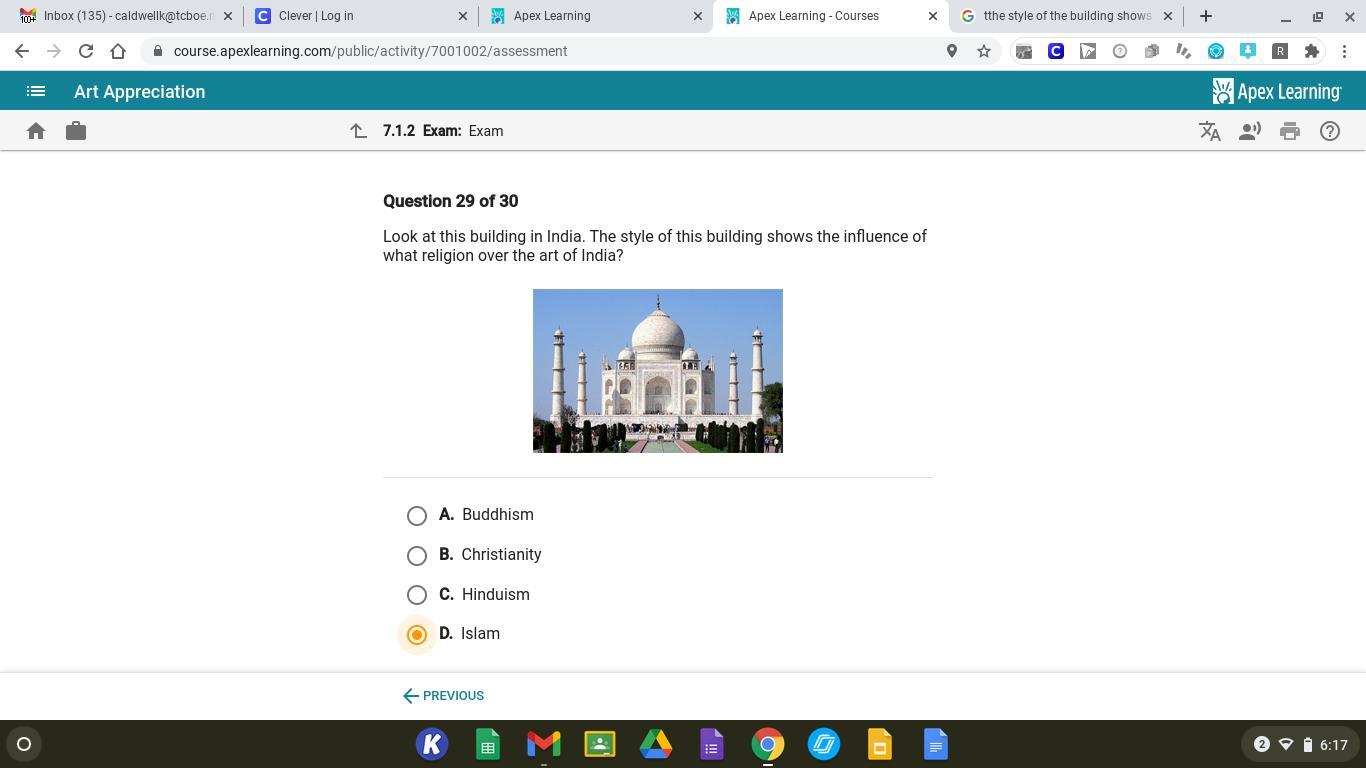1366x768 pixels.
Task: Click the translate language icon
Action: 1210,131
